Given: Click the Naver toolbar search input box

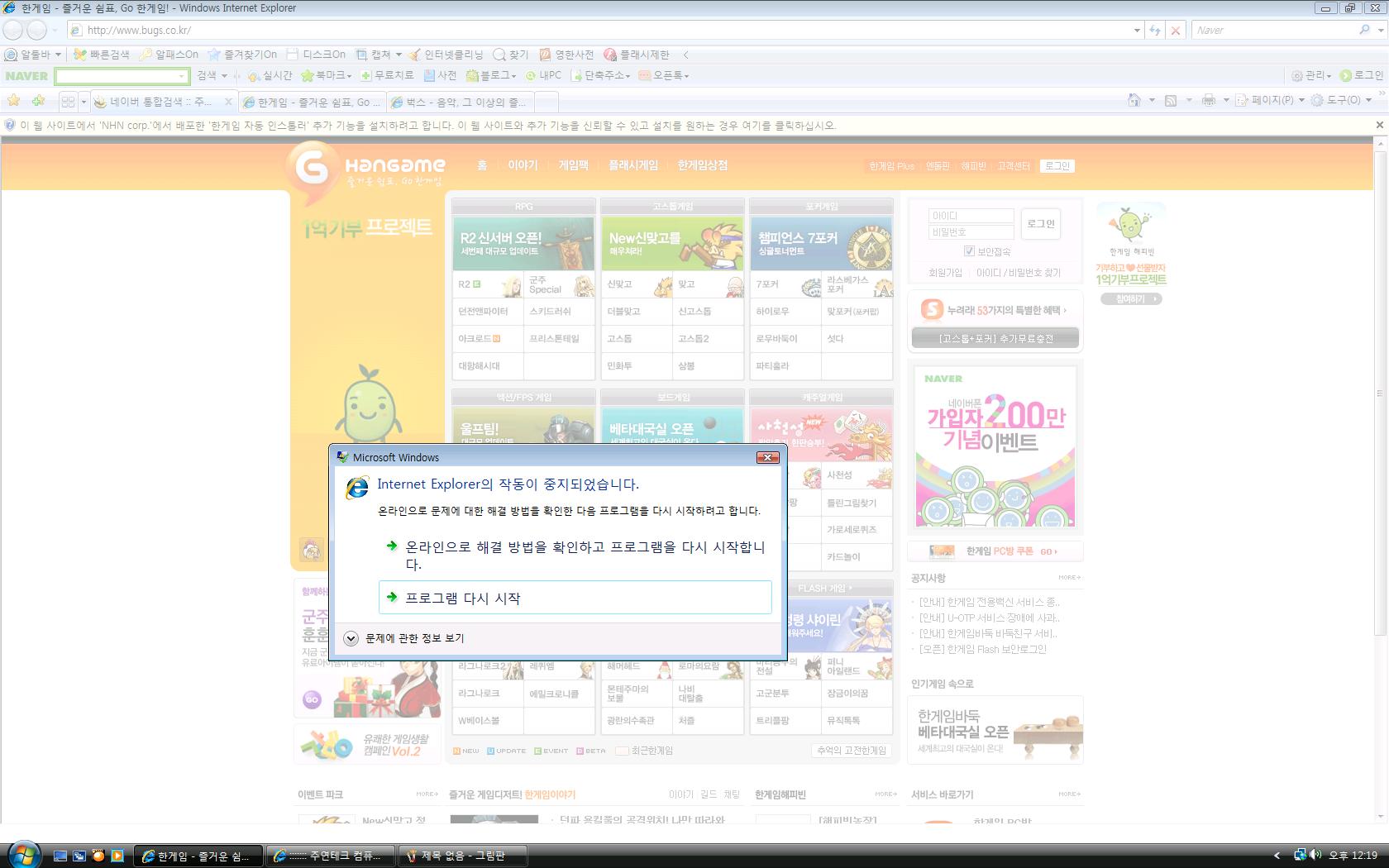Looking at the screenshot, I should point(122,76).
